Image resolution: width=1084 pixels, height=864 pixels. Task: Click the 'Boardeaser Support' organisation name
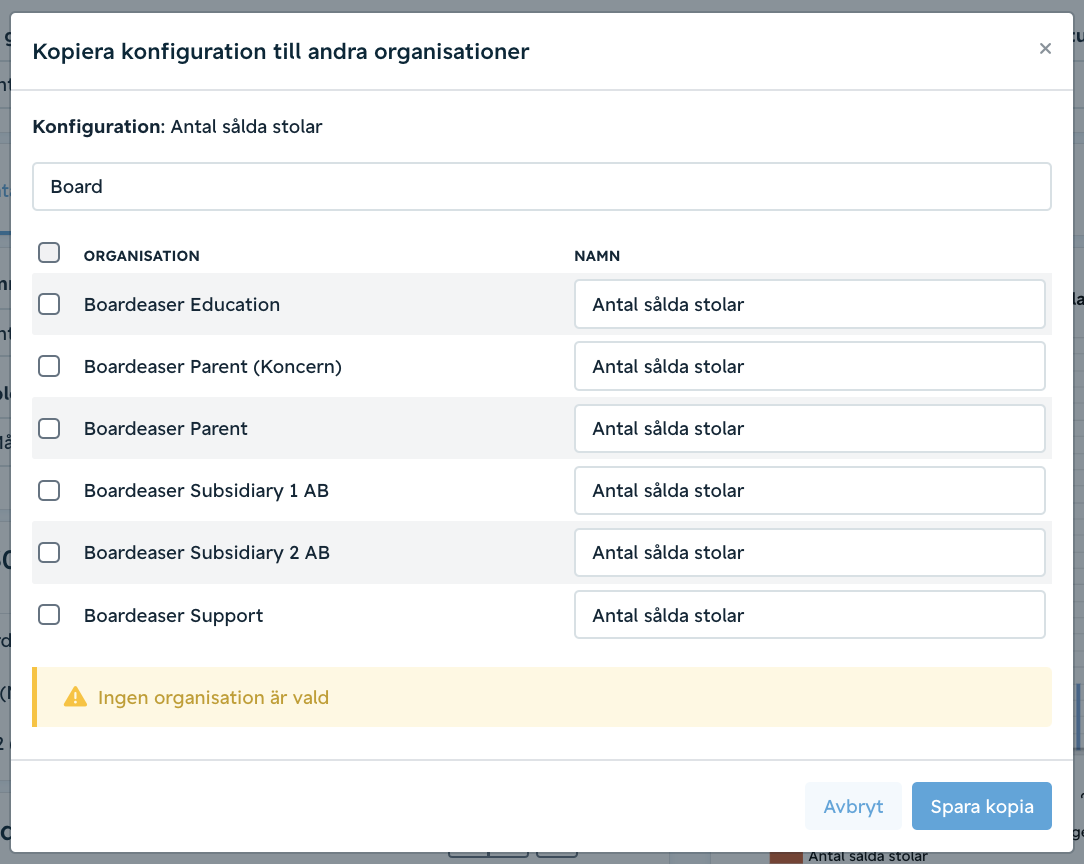(x=174, y=615)
